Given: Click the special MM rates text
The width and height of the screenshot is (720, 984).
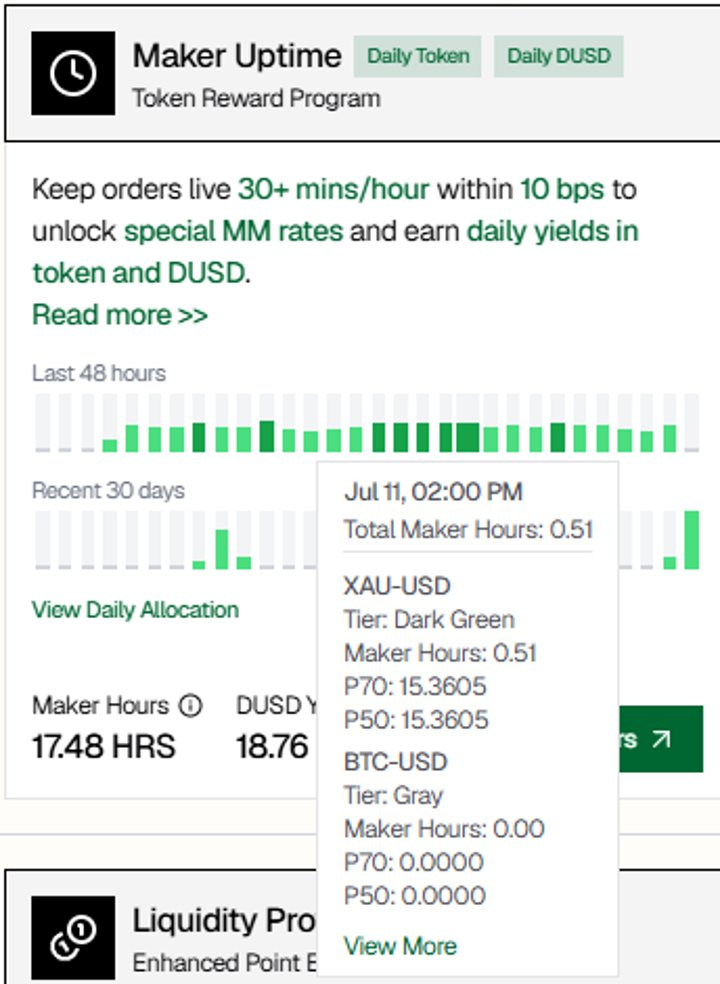Looking at the screenshot, I should (x=234, y=231).
